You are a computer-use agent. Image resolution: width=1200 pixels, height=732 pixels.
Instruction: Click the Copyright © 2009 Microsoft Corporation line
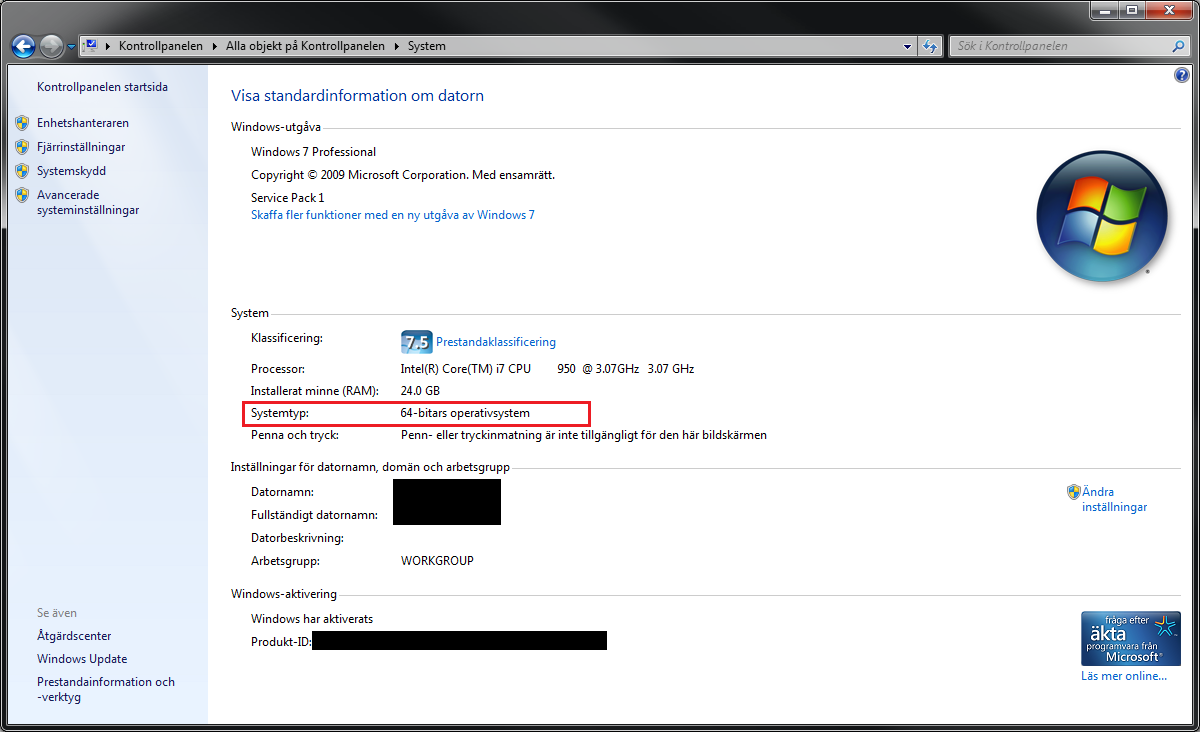coord(403,175)
